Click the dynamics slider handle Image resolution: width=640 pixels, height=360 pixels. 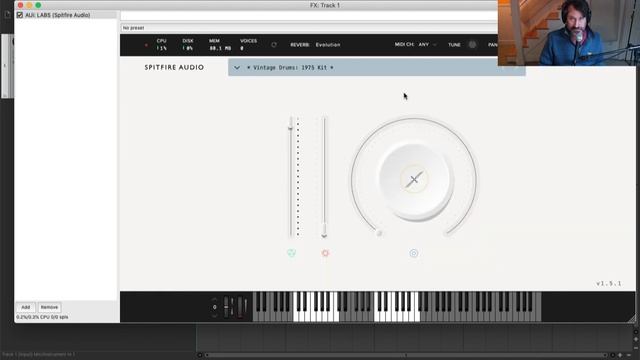click(324, 231)
